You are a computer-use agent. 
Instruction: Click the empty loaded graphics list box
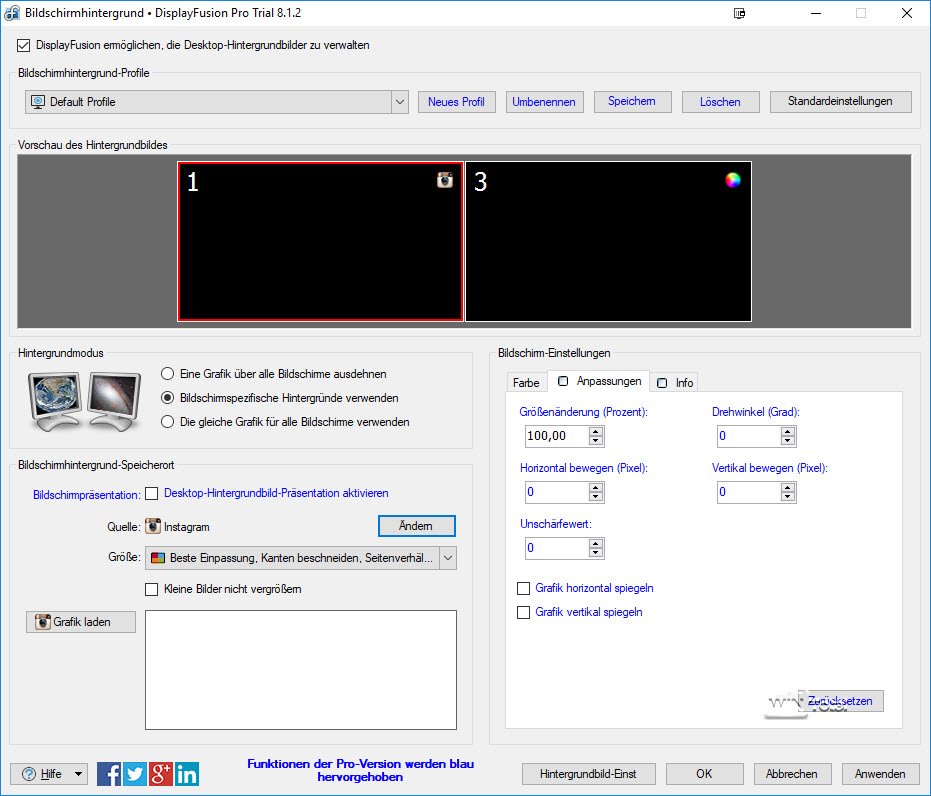[301, 670]
